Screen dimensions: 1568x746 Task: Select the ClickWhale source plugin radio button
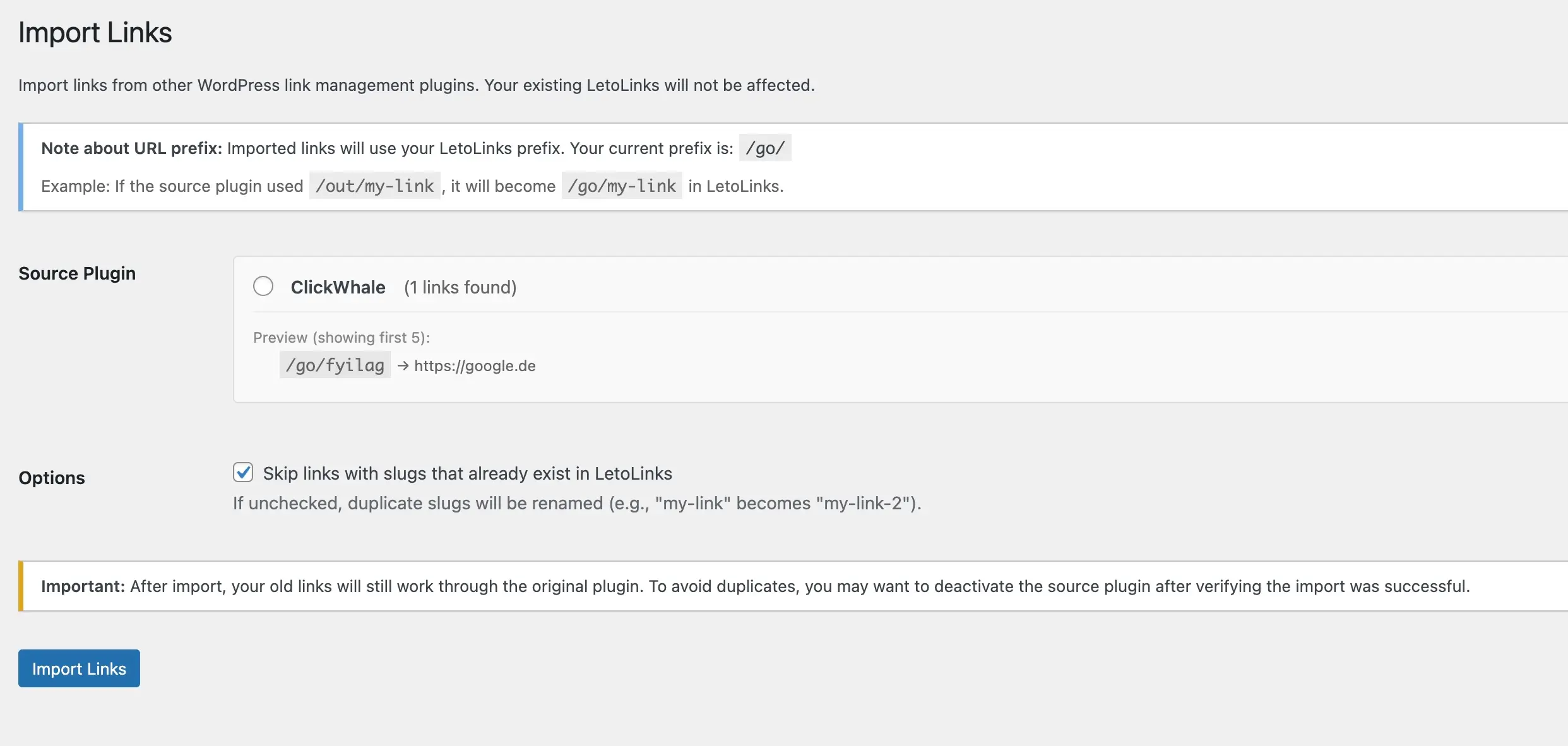[263, 286]
